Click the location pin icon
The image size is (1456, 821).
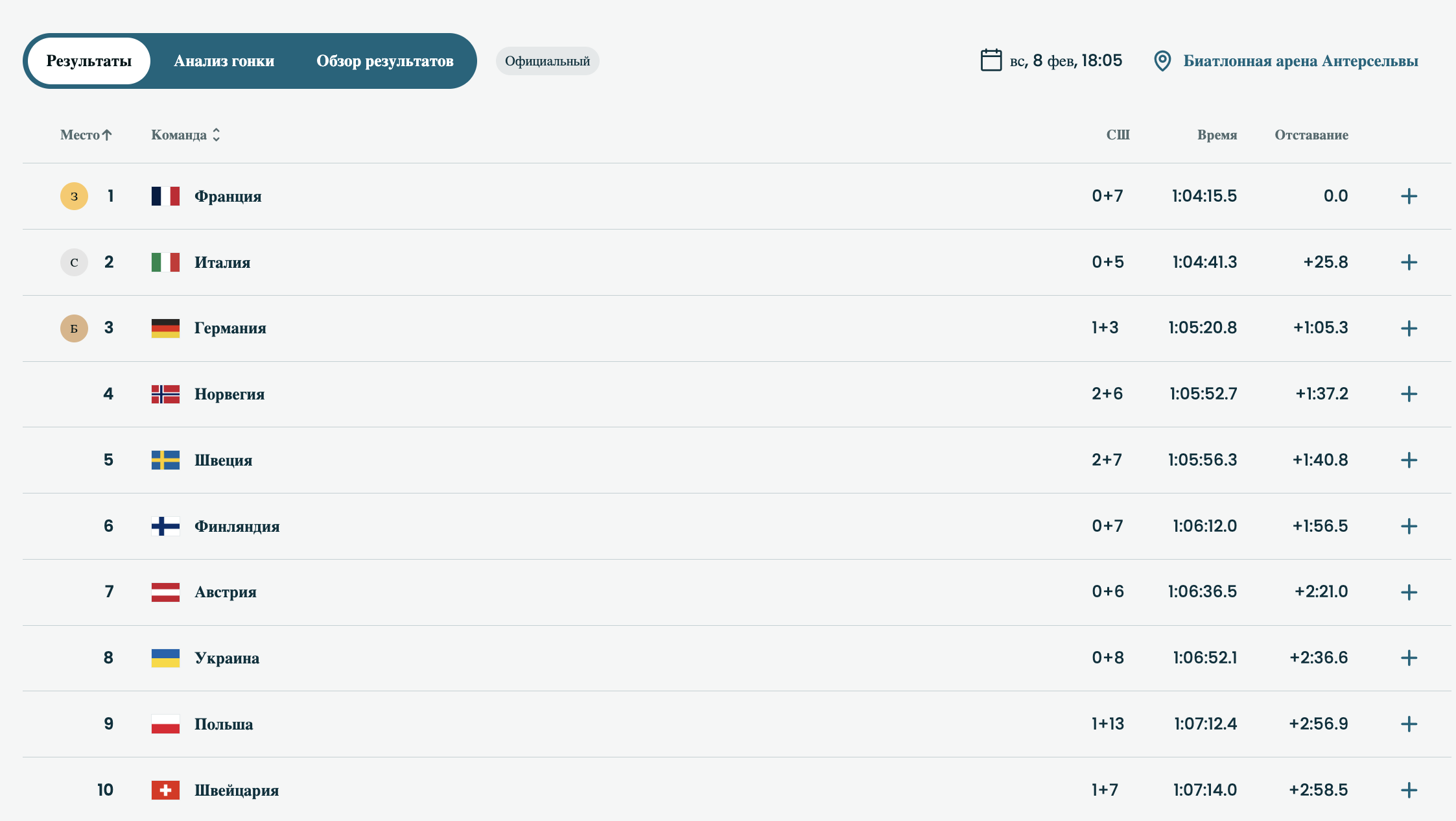tap(1162, 61)
